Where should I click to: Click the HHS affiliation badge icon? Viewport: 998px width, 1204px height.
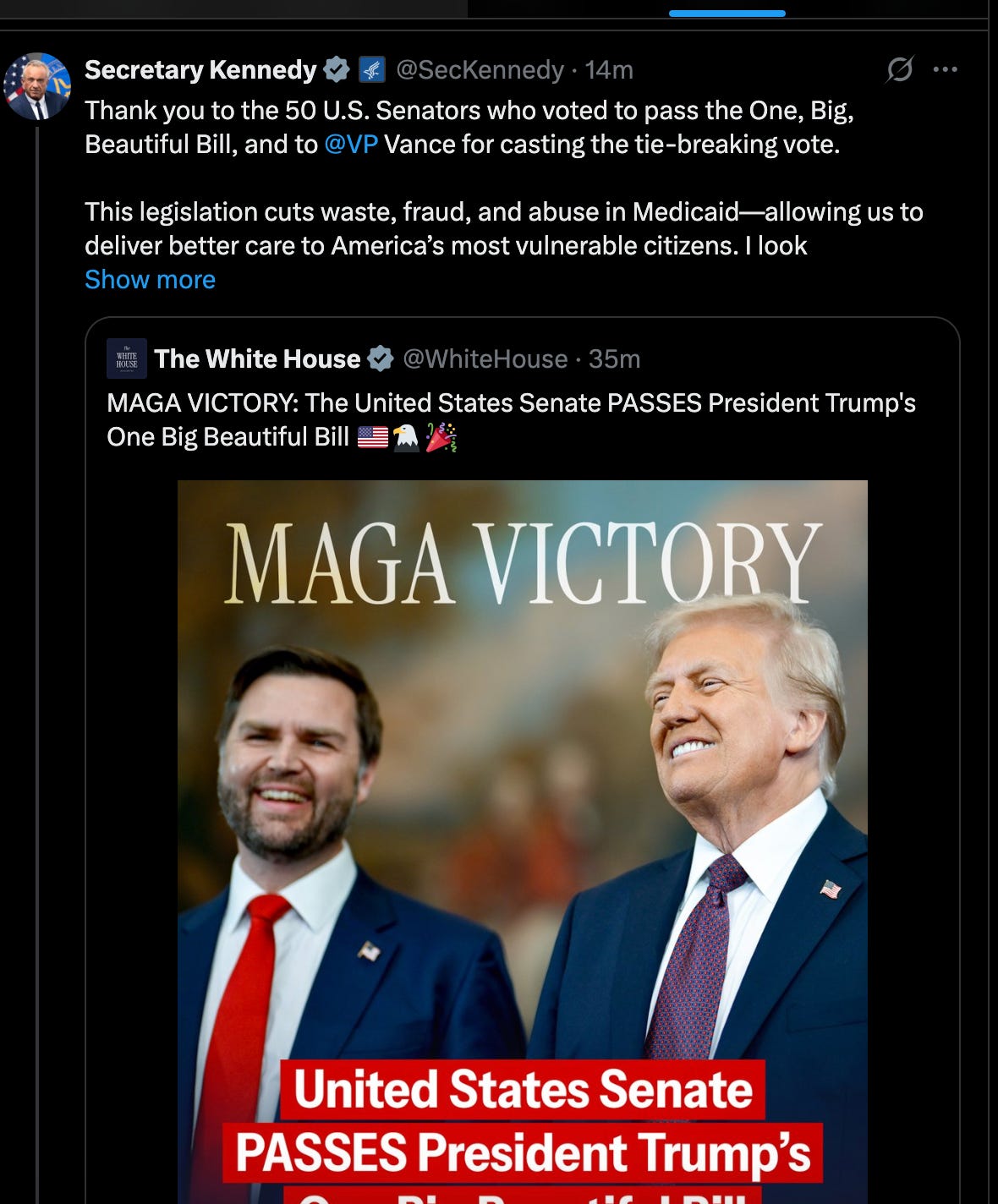pyautogui.click(x=372, y=69)
